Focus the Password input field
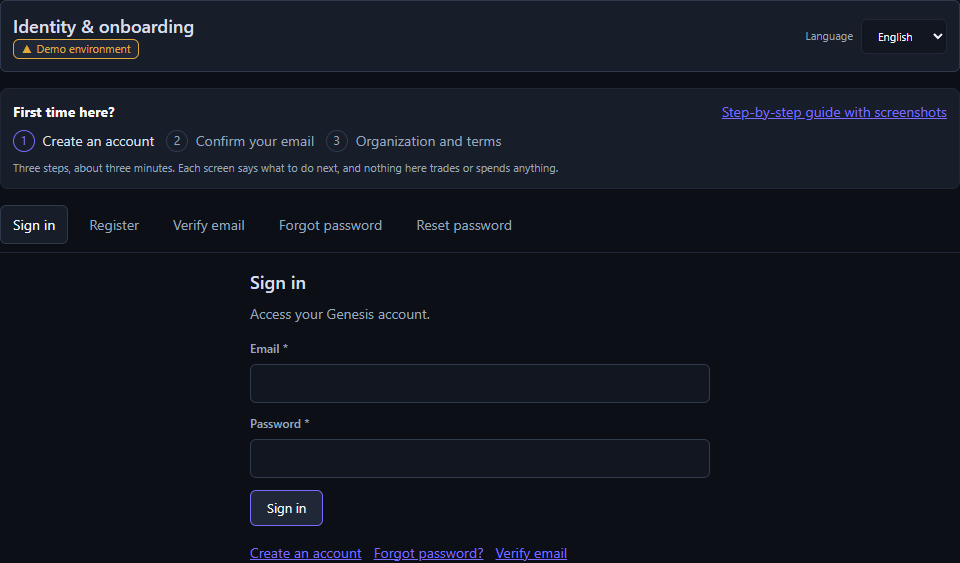The image size is (960, 563). tap(480, 458)
